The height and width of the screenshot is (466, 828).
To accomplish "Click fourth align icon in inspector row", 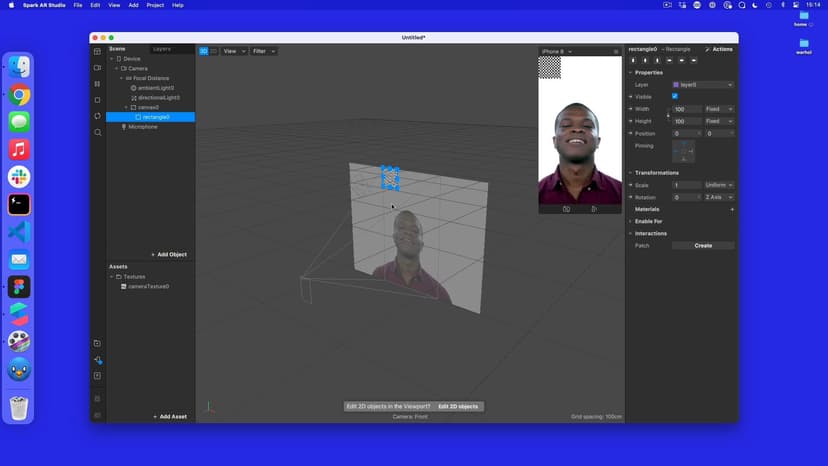I will click(x=670, y=61).
